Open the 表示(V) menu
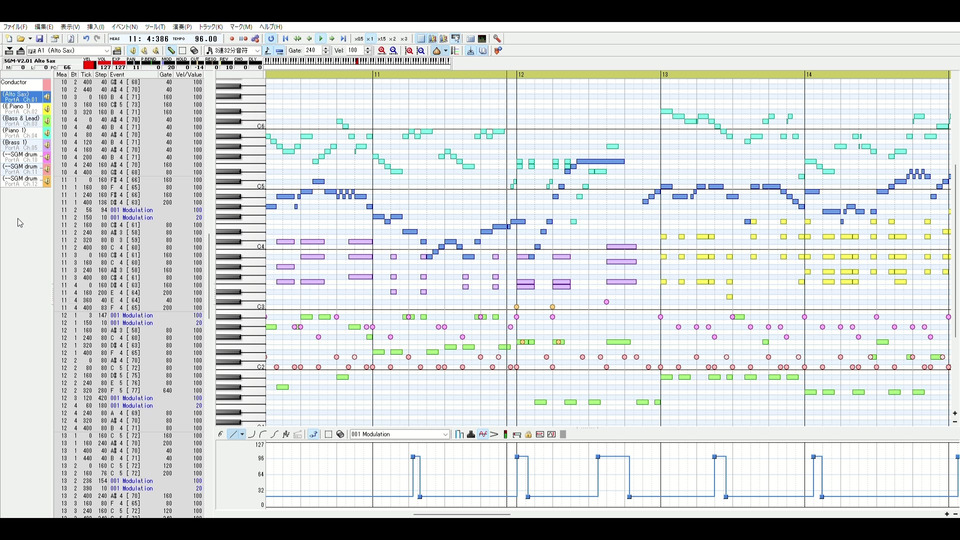This screenshot has width=960, height=540. coord(70,27)
